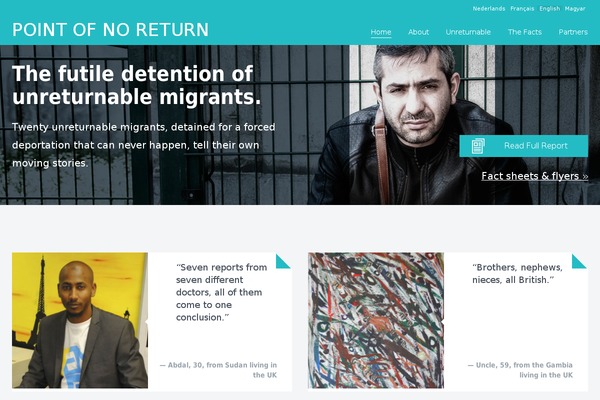This screenshot has width=600, height=400.
Task: Click the teal corner fold on Uncle's card
Action: coord(580,261)
